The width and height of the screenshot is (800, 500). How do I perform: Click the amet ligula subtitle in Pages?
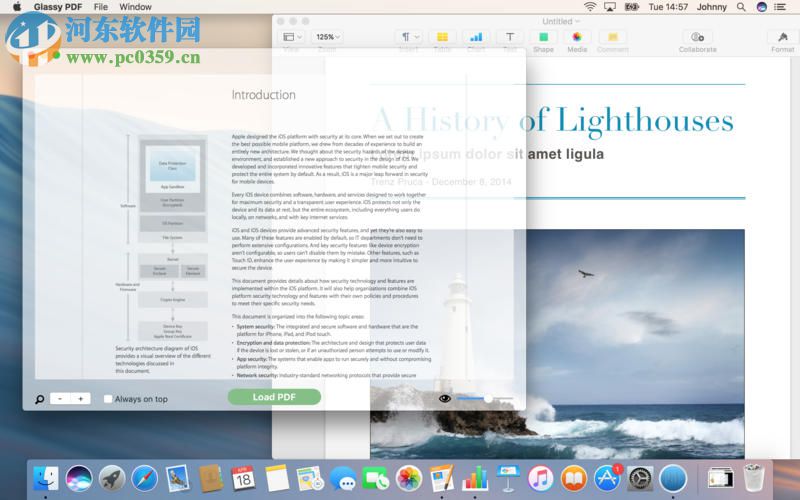(x=566, y=154)
